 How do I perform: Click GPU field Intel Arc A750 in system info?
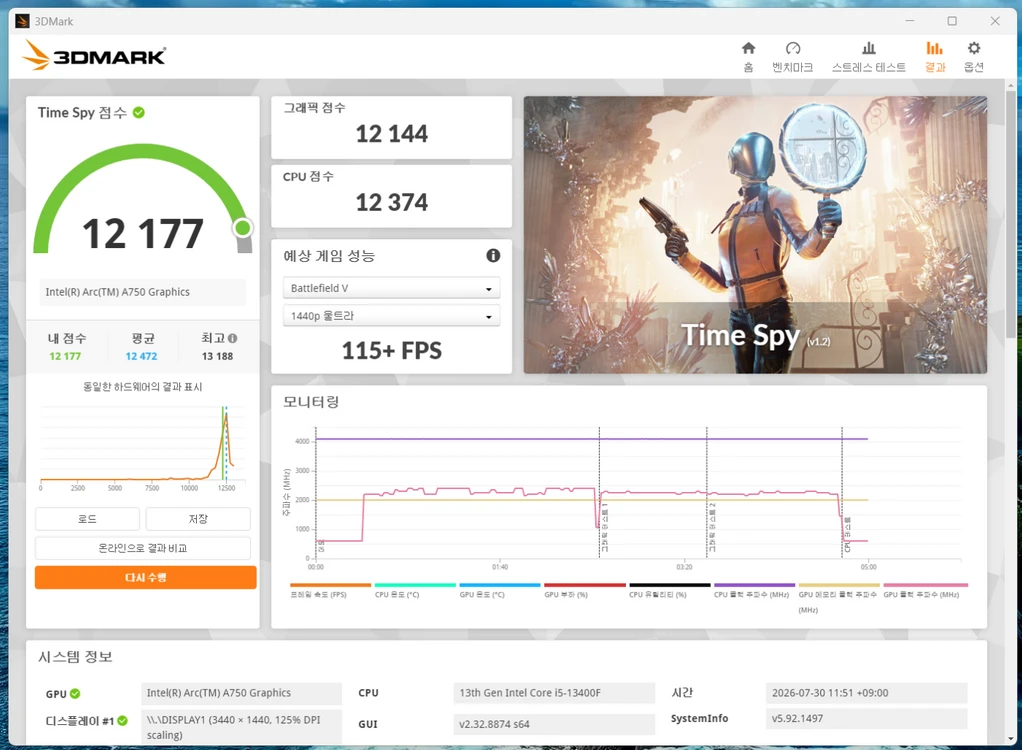click(x=241, y=693)
